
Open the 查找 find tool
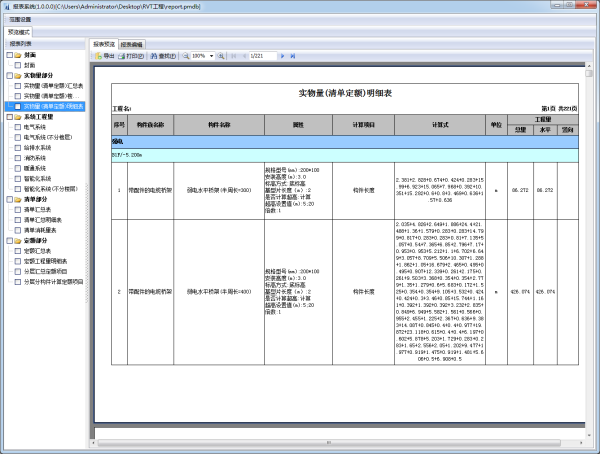click(154, 56)
